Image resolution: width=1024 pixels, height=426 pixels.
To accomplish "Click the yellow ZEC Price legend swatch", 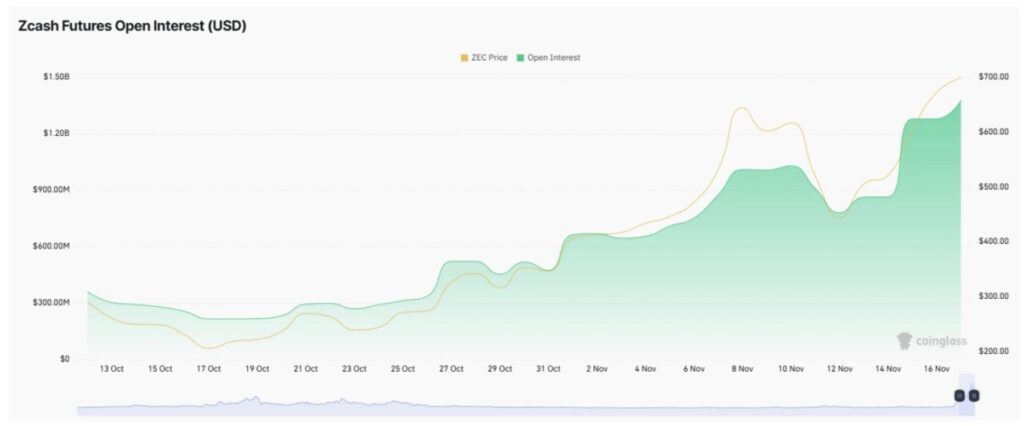I will coord(464,58).
